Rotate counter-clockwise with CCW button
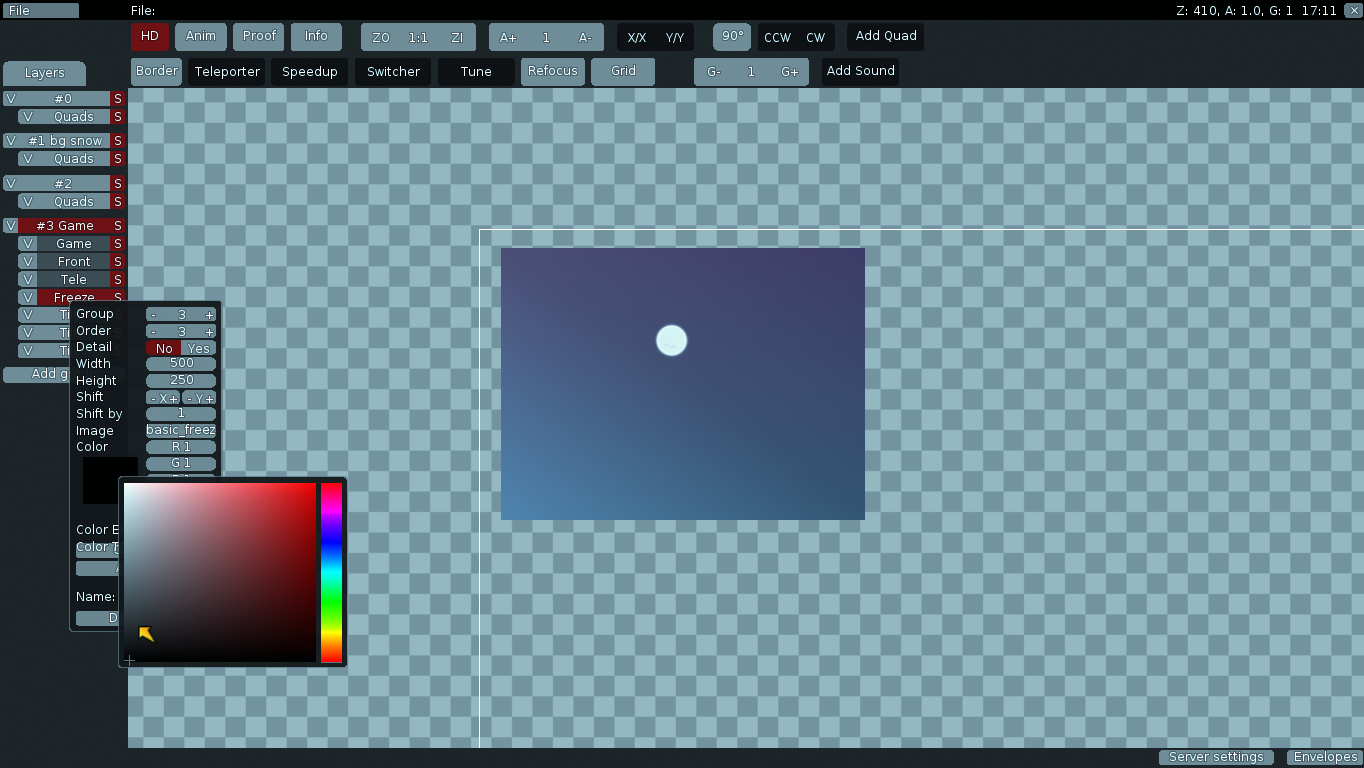This screenshot has height=768, width=1364. [x=777, y=38]
